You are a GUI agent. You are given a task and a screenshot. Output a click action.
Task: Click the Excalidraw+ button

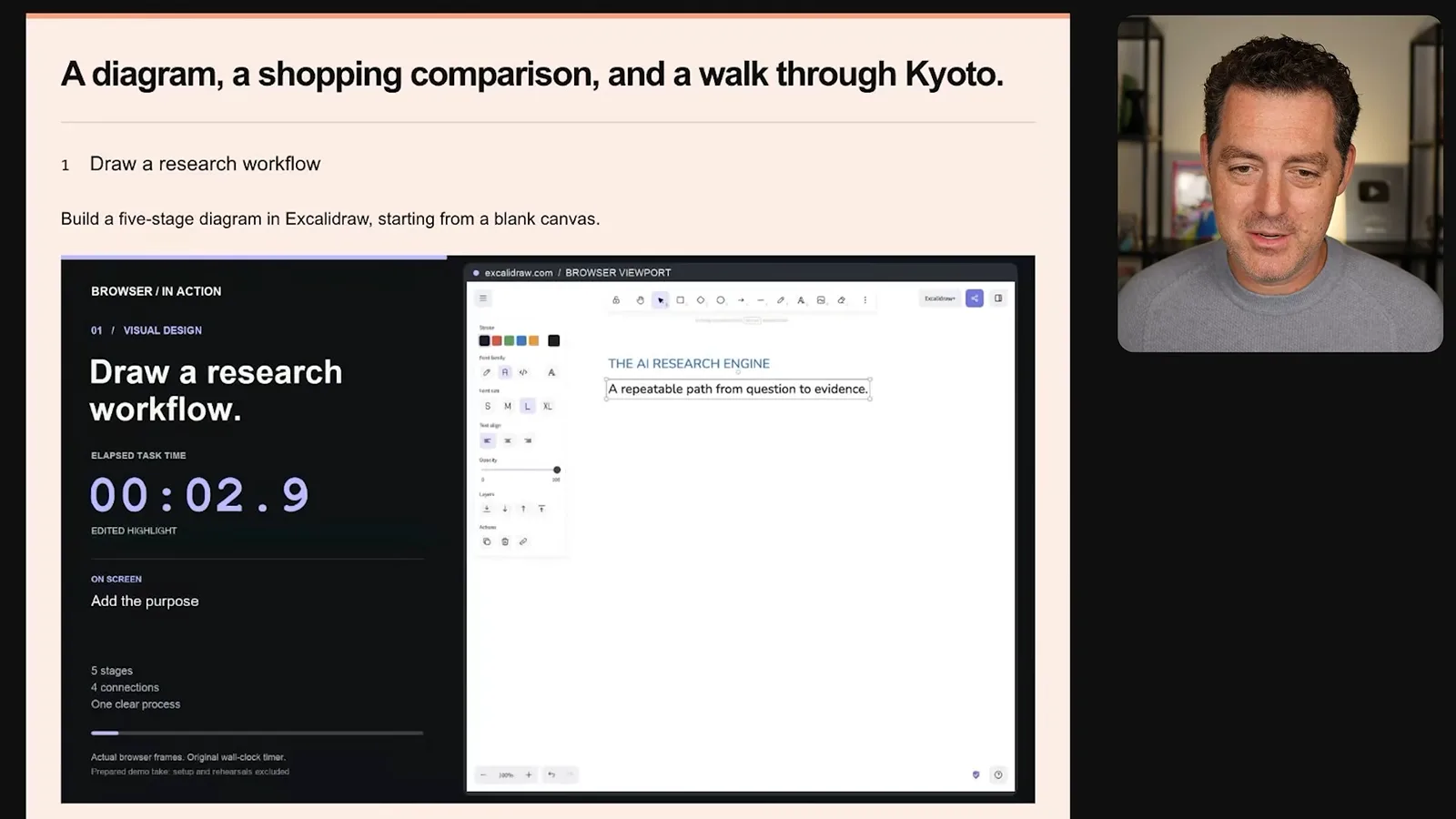coord(940,298)
